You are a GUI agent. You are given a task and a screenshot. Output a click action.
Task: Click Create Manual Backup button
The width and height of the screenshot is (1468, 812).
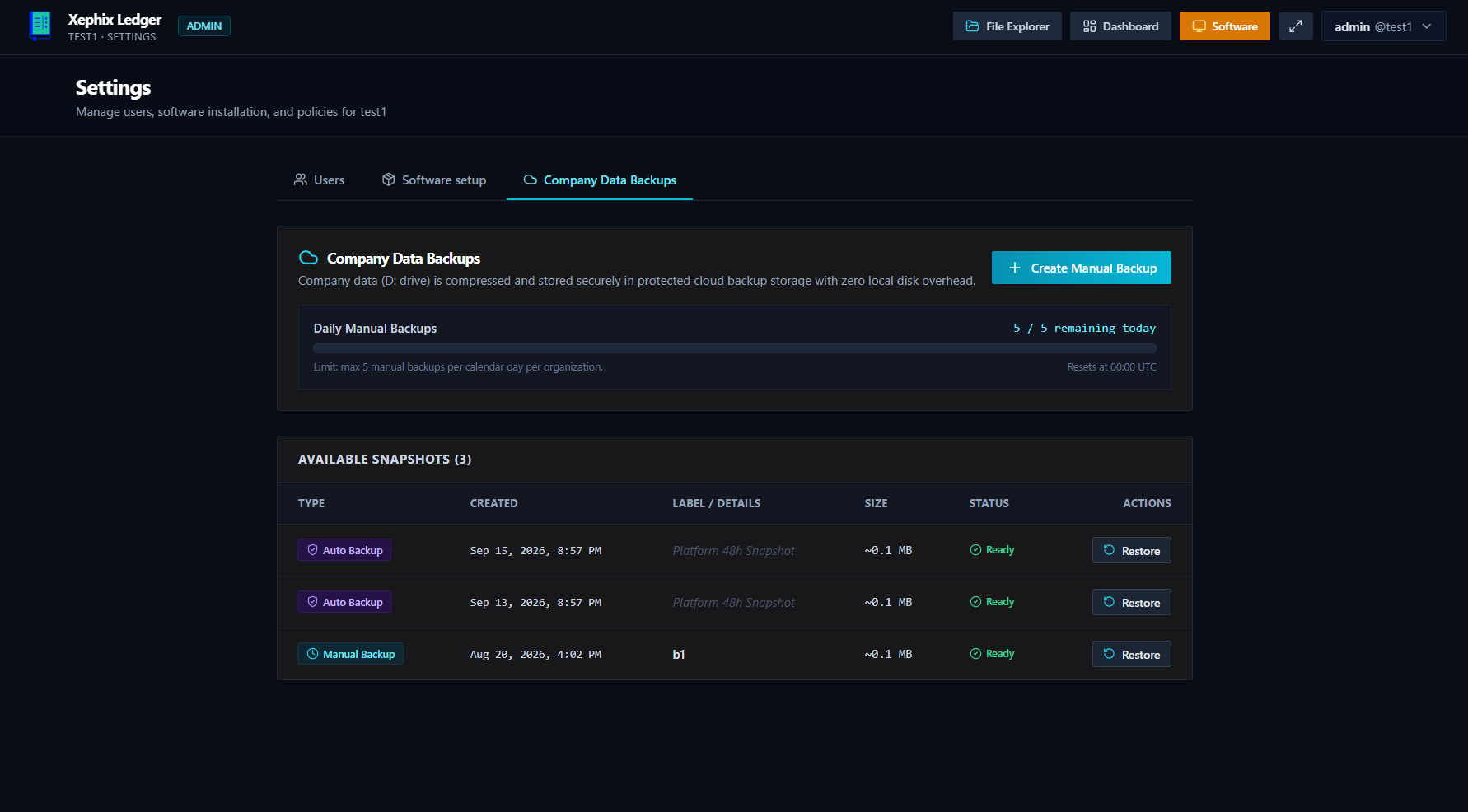(1081, 268)
